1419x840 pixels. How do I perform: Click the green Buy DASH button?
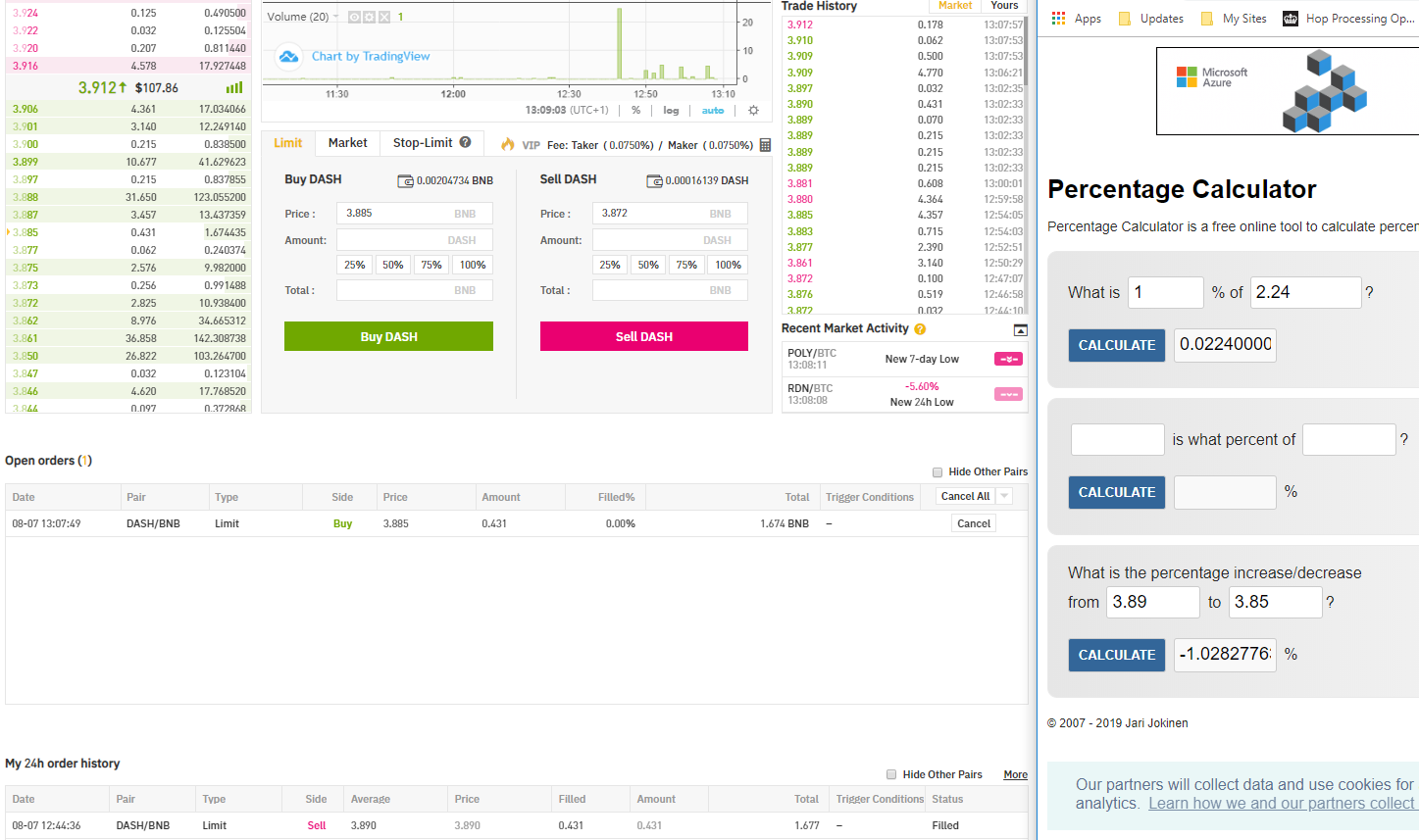388,336
